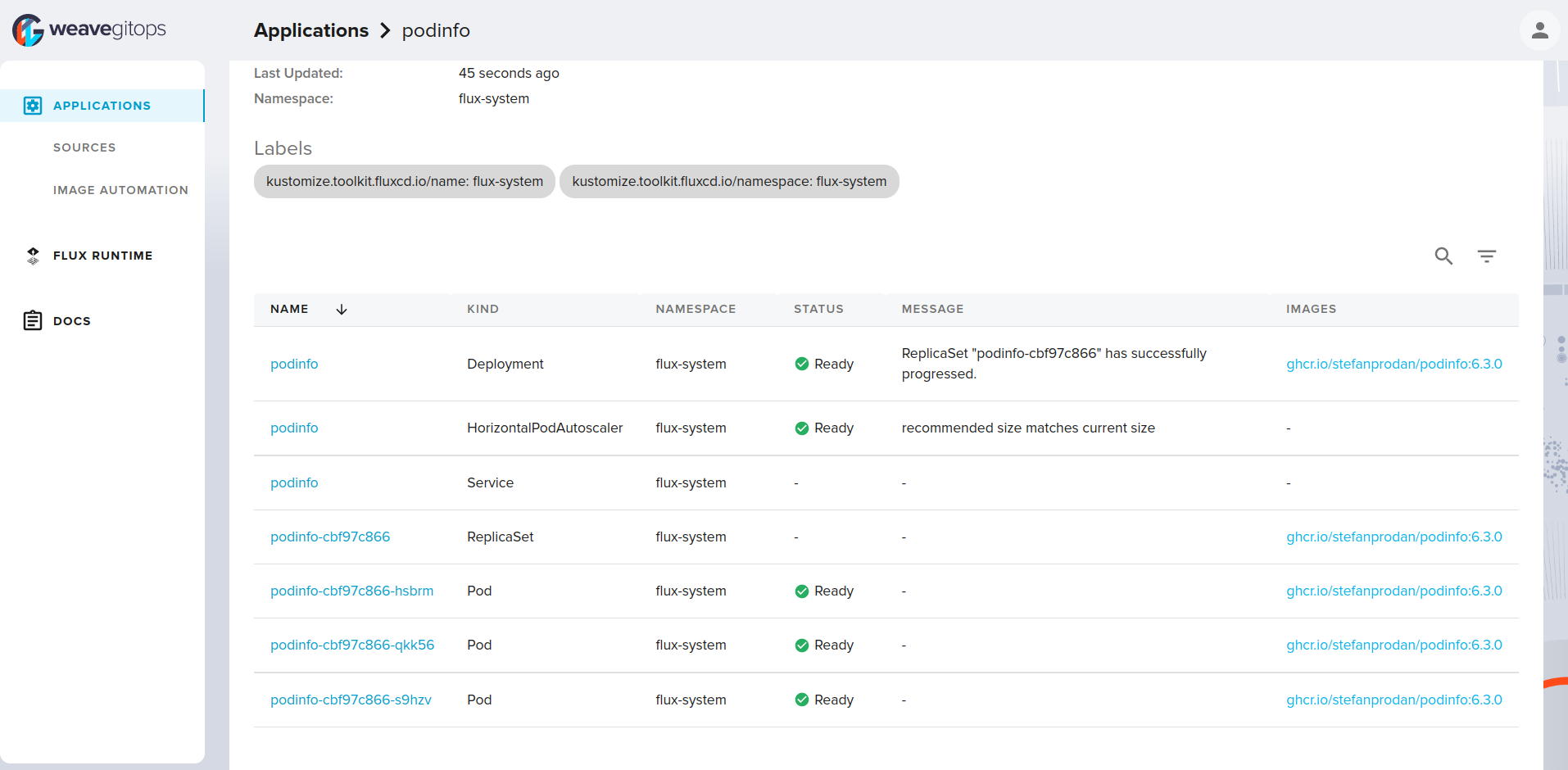The height and width of the screenshot is (770, 1568).
Task: Click Ready checkmark for podinfo Deployment
Action: coord(802,364)
